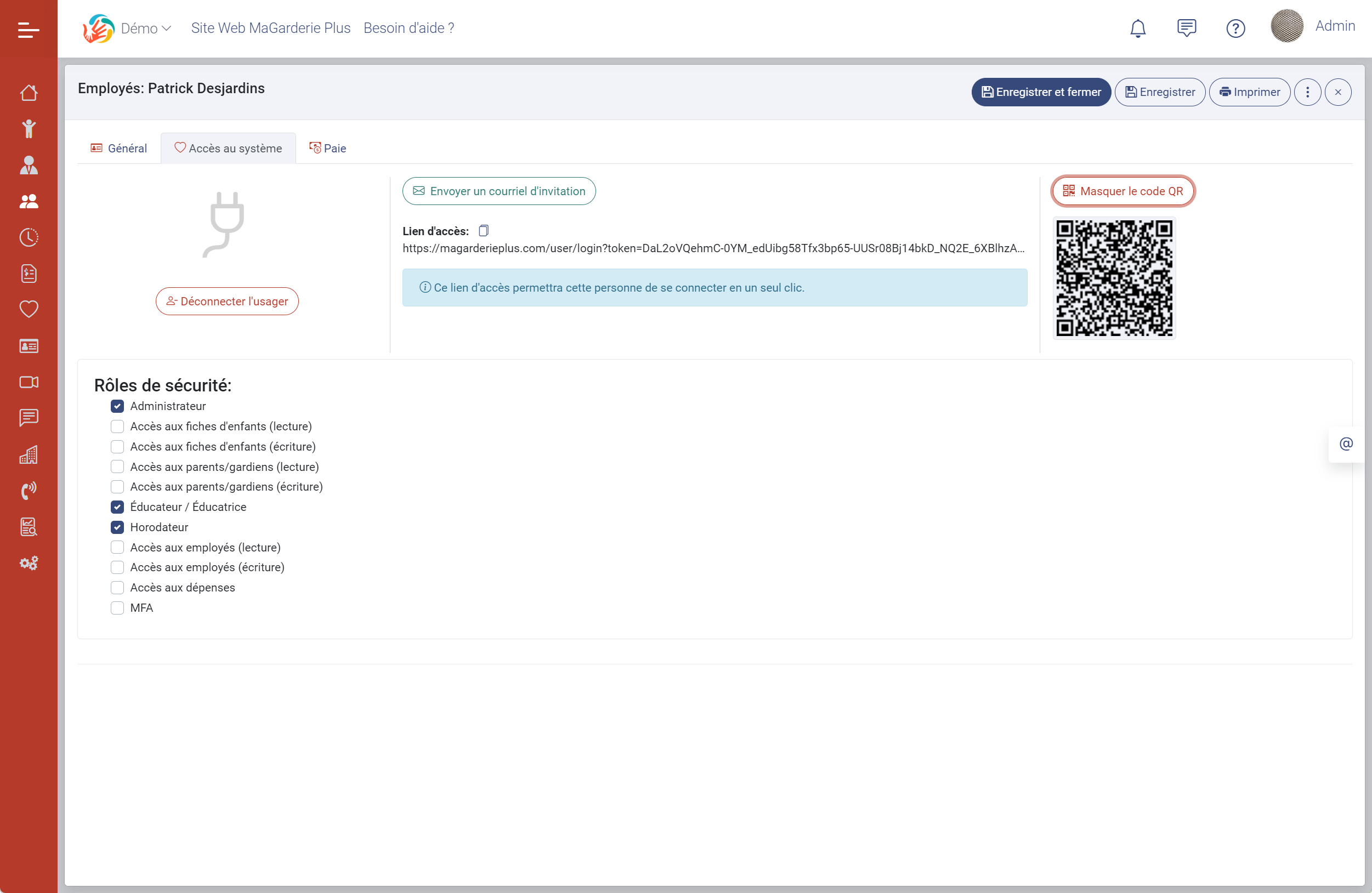Click the notification bell icon
Viewport: 1372px width, 893px height.
(1137, 28)
